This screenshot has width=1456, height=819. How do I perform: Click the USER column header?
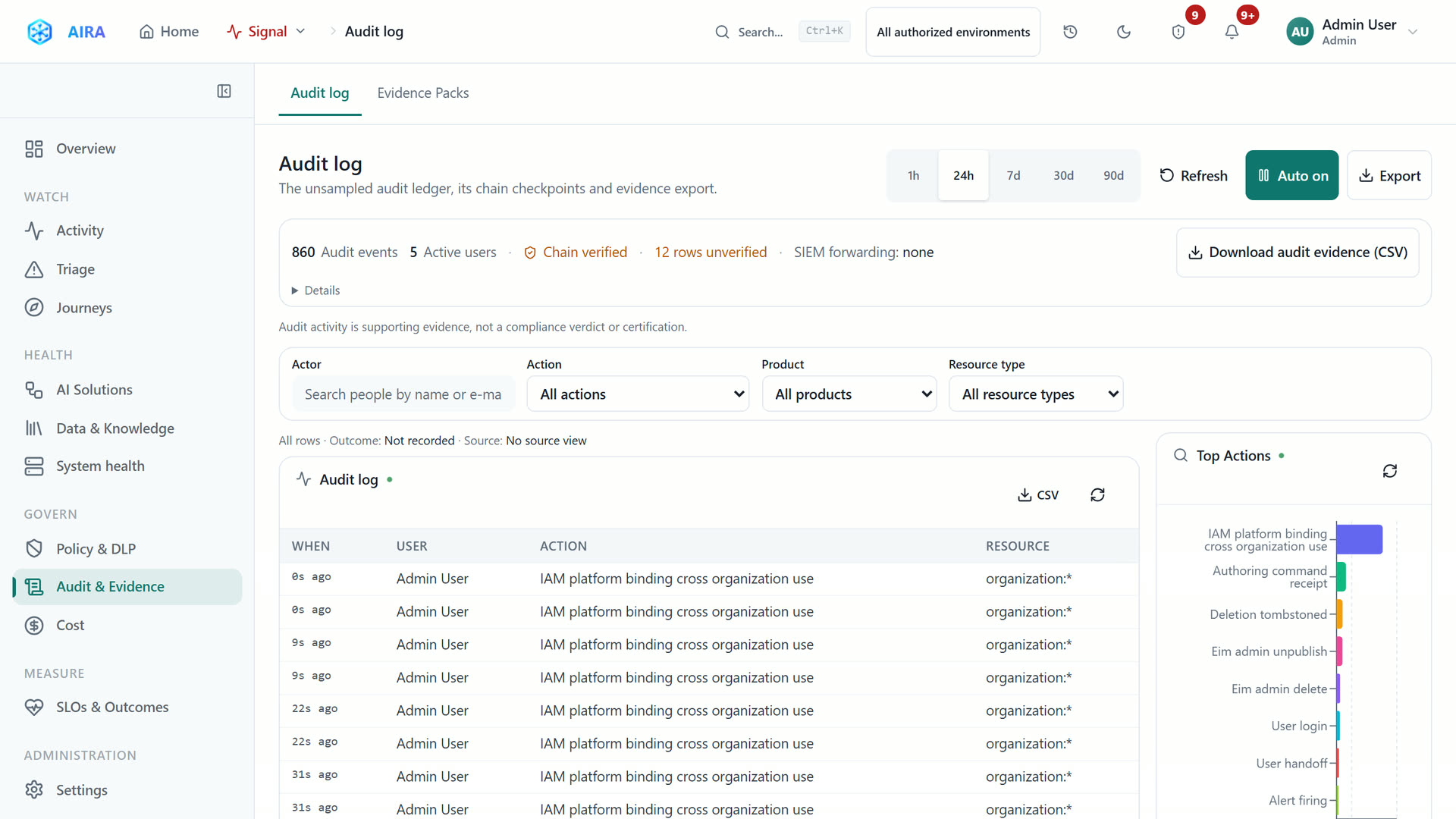click(x=412, y=546)
